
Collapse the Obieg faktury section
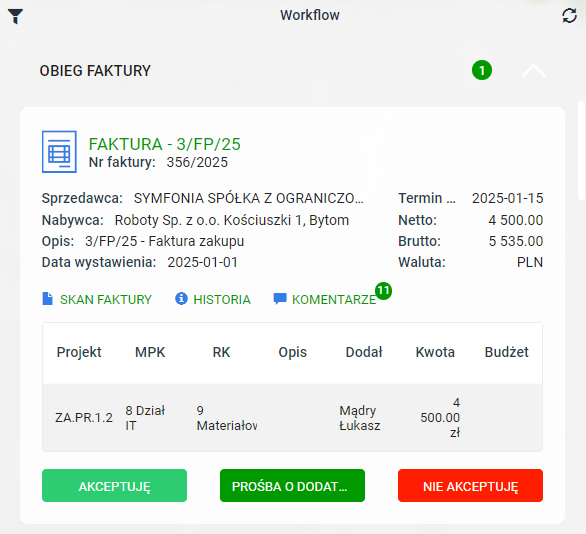coord(534,71)
